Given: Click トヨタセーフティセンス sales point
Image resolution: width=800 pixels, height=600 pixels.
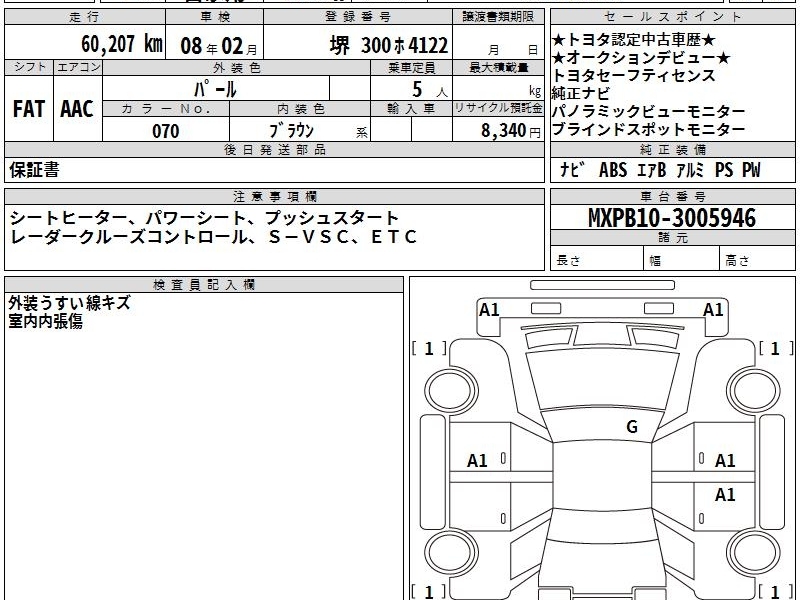Looking at the screenshot, I should [x=634, y=76].
